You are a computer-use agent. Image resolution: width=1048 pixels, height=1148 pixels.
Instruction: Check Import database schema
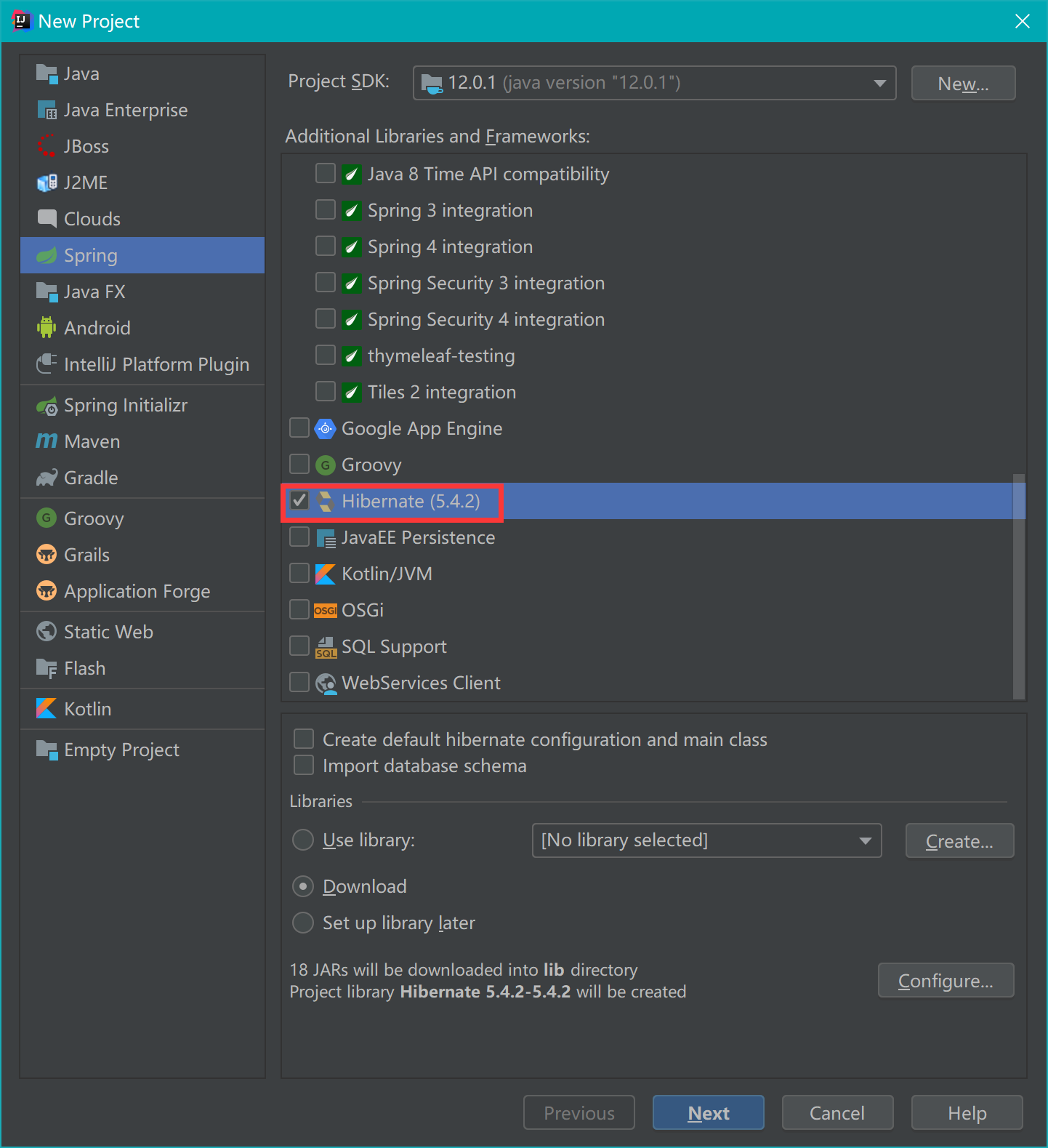304,765
